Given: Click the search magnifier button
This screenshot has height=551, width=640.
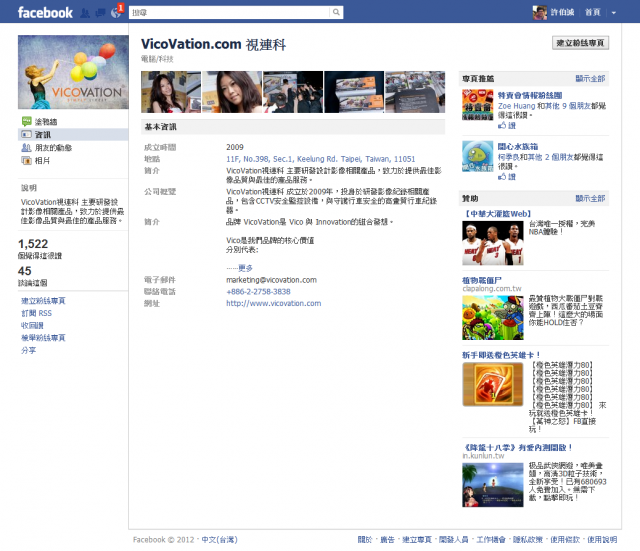Looking at the screenshot, I should 336,12.
